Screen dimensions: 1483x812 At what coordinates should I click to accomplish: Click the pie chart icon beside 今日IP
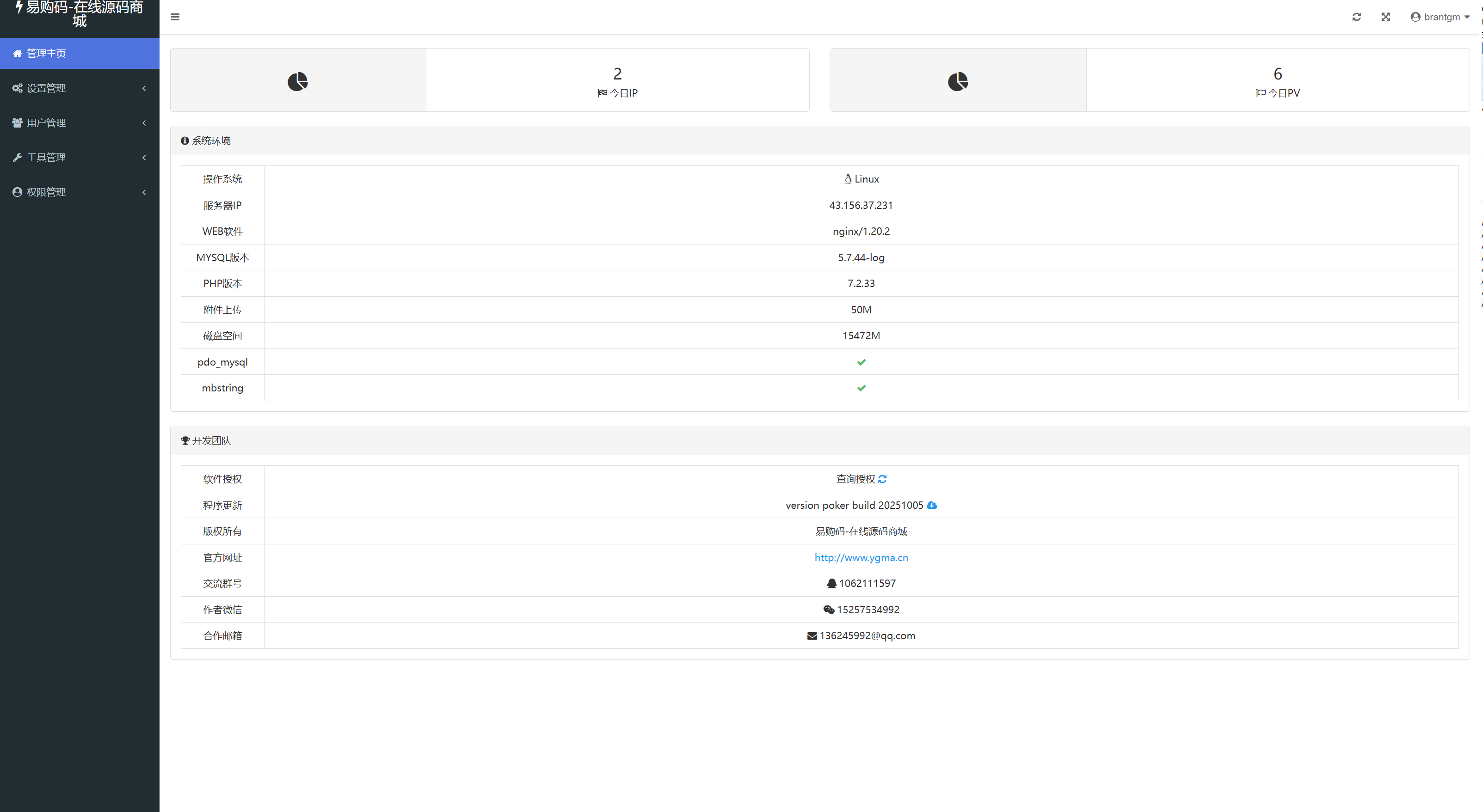[x=298, y=81]
